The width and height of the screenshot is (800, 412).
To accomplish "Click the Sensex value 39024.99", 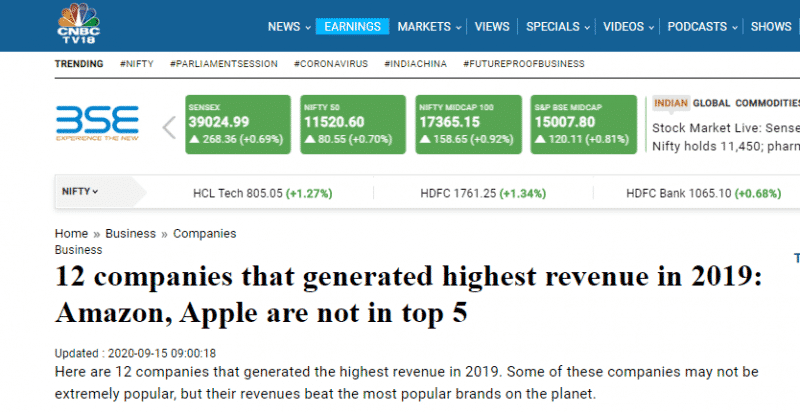I will 219,122.
